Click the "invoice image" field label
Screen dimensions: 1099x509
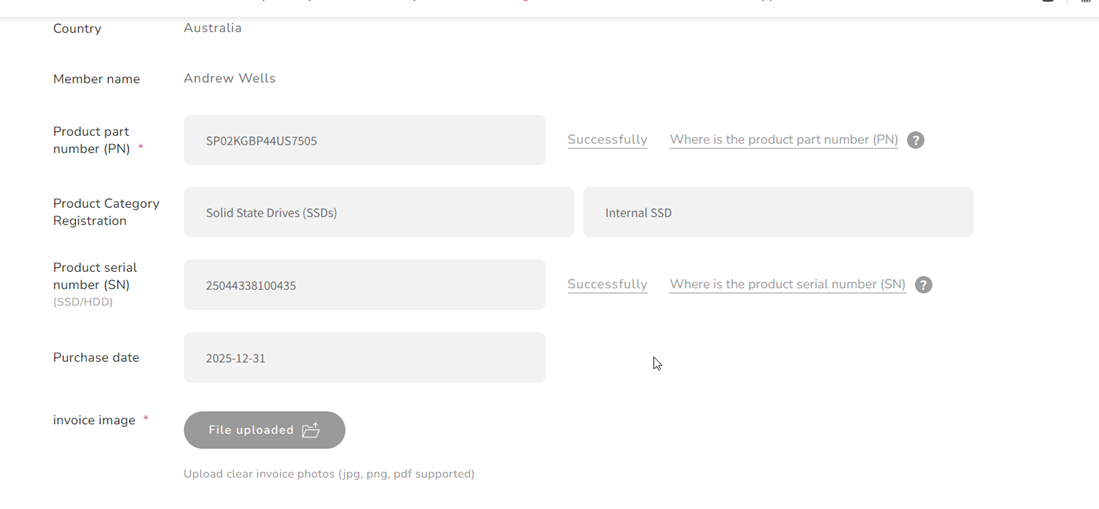tap(94, 420)
